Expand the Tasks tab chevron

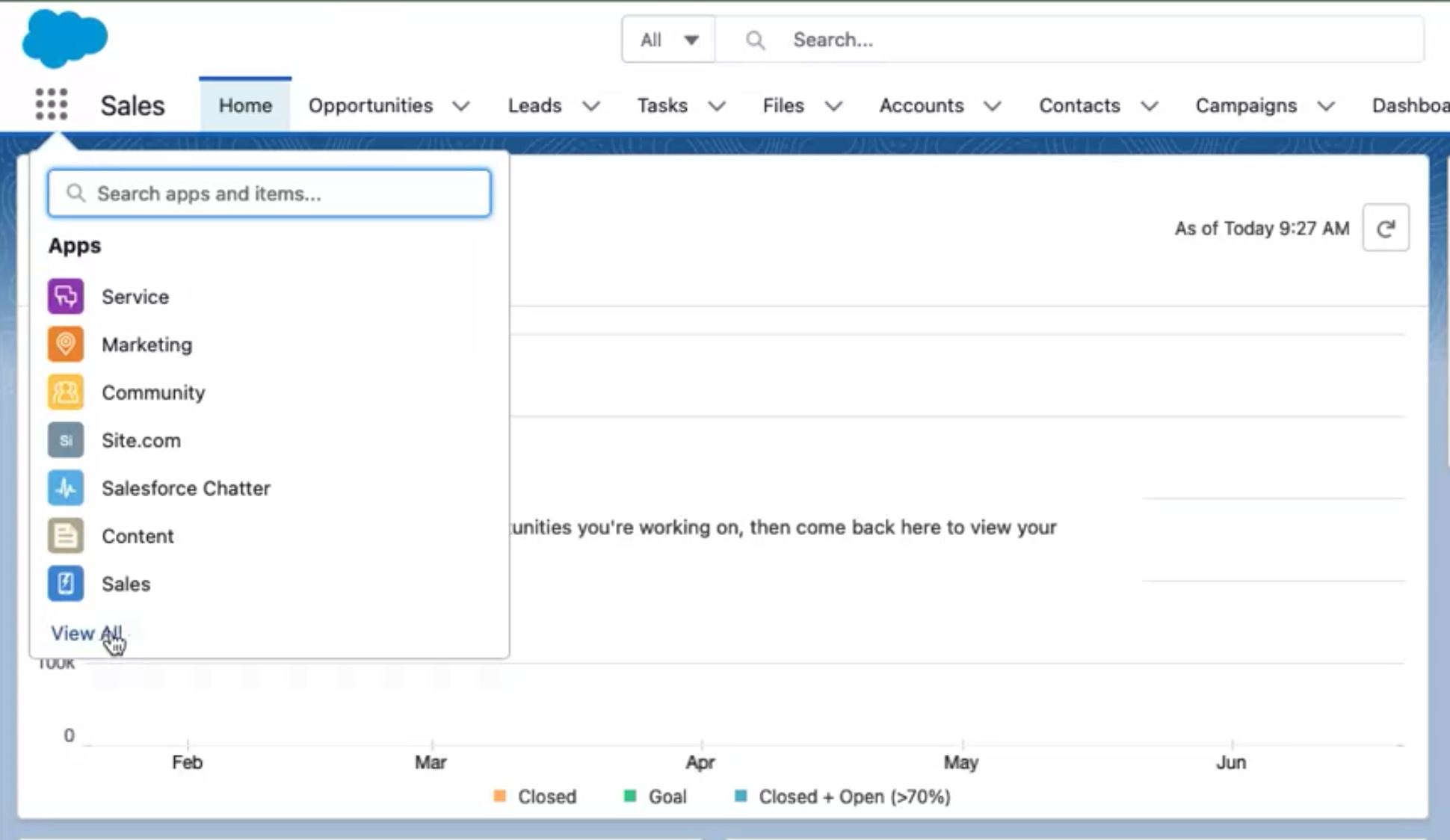point(717,106)
